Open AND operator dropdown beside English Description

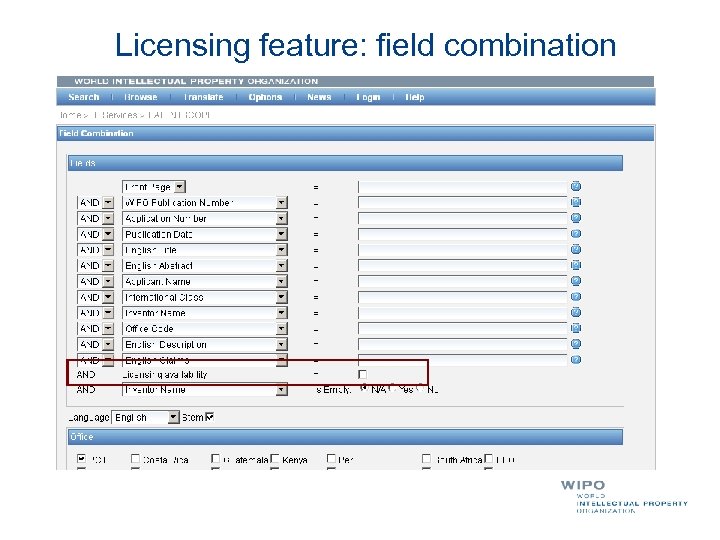pos(108,344)
